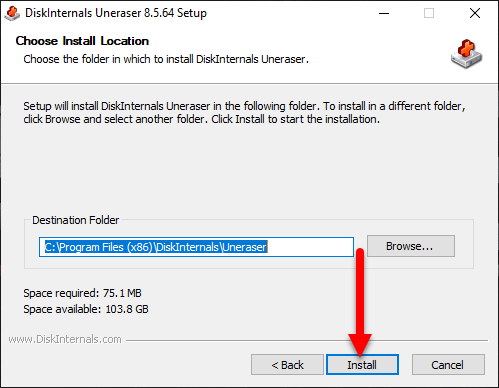Click the 'Setup will install' instruction paragraph
499x388 pixels.
click(x=244, y=112)
